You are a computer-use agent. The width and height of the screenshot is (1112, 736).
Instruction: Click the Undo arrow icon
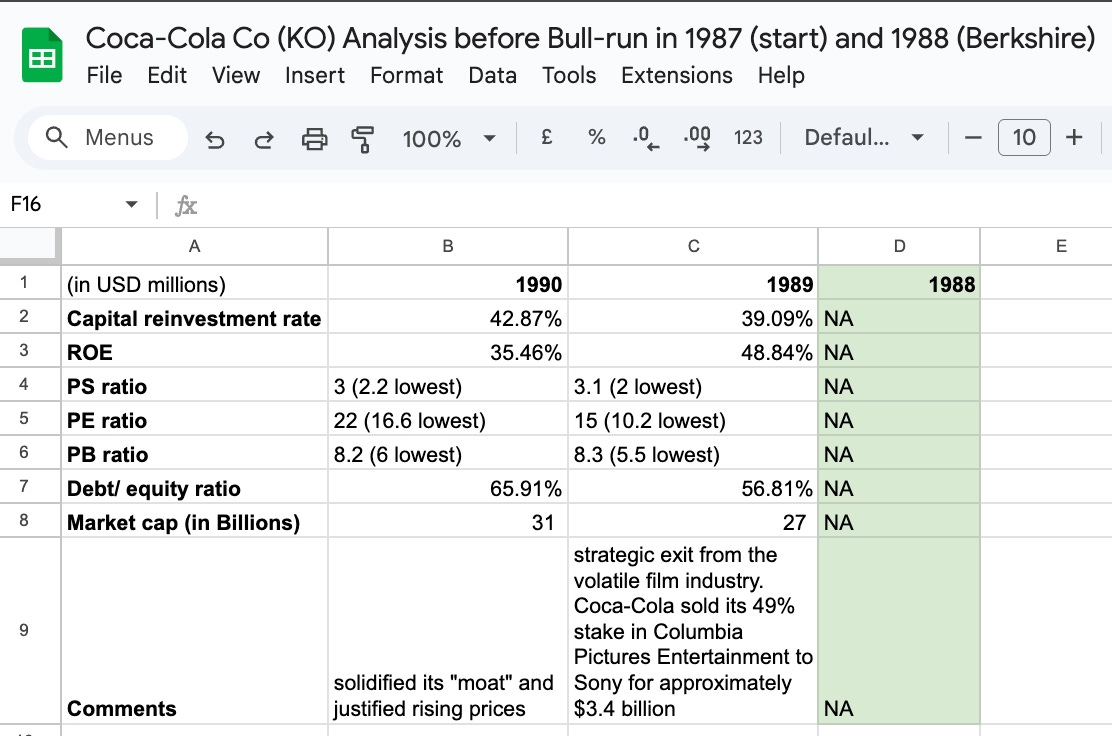(215, 139)
